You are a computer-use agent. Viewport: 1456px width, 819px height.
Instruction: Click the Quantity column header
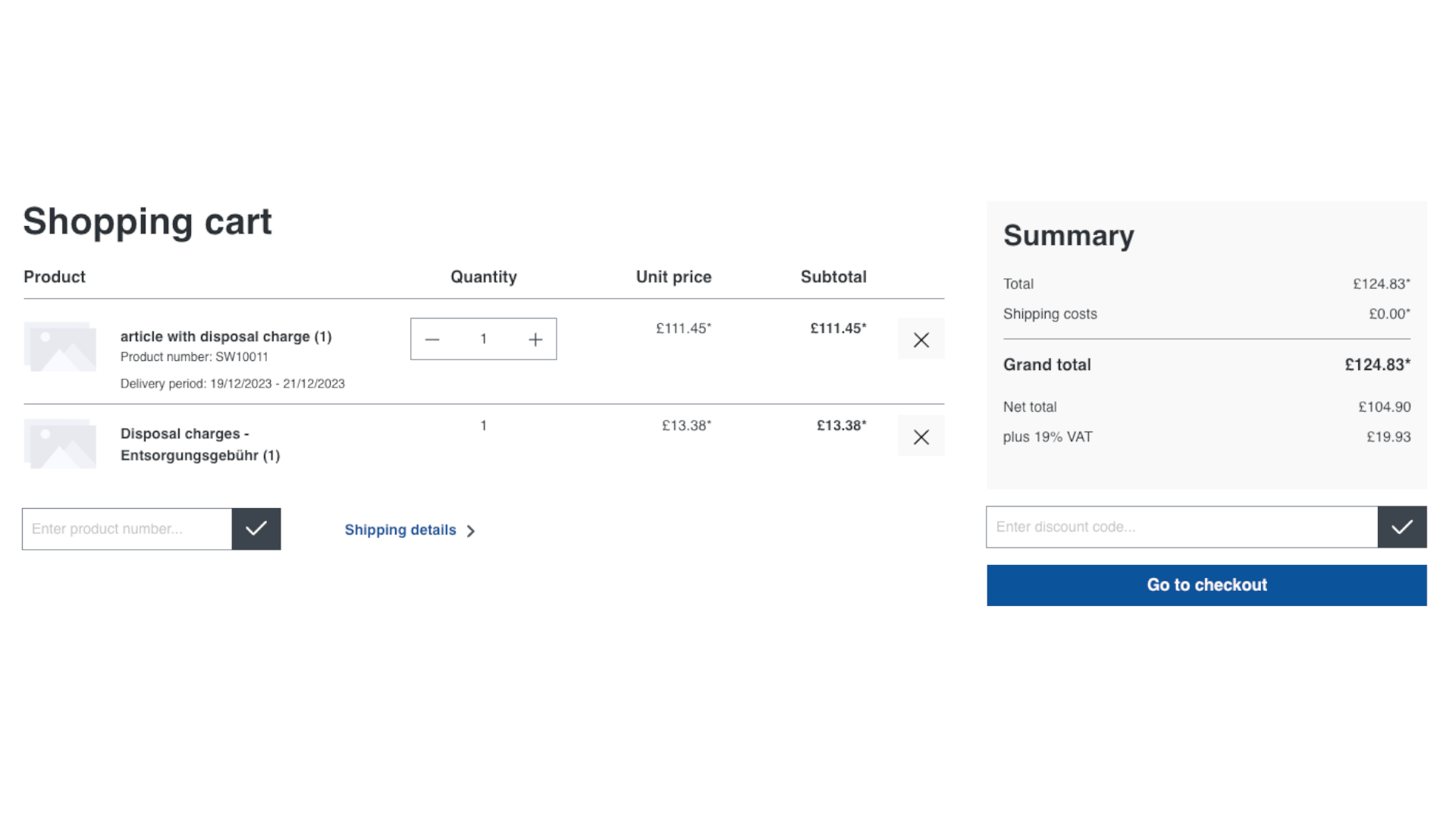pyautogui.click(x=484, y=277)
